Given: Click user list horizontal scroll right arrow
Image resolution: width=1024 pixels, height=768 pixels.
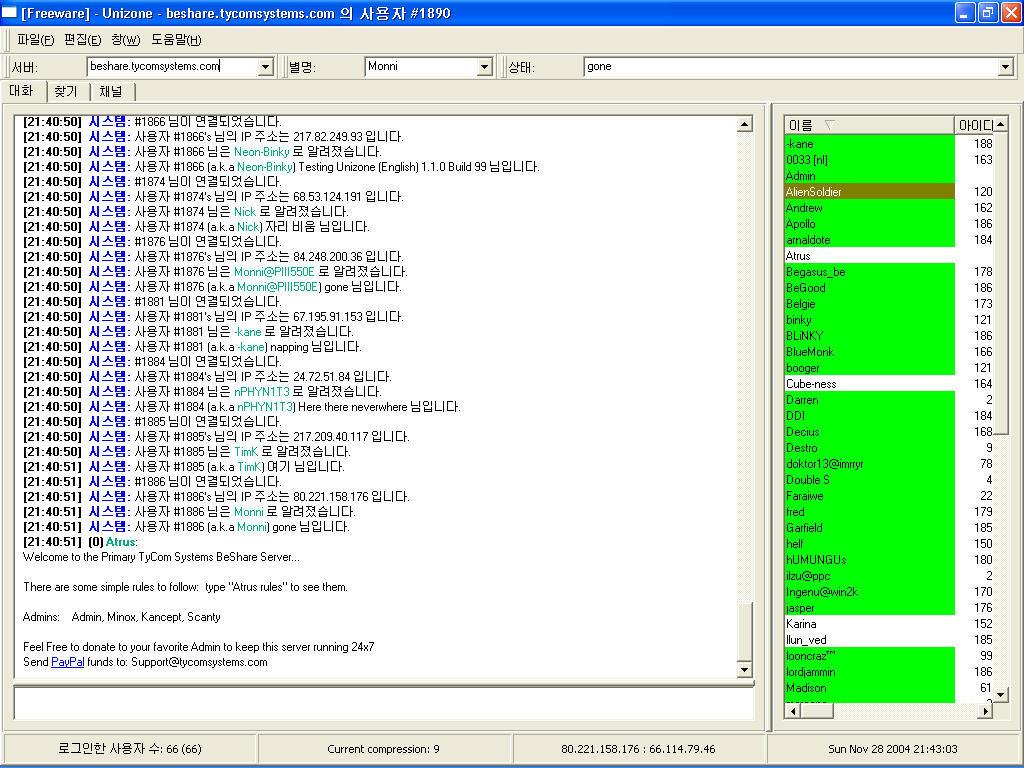Looking at the screenshot, I should point(985,711).
